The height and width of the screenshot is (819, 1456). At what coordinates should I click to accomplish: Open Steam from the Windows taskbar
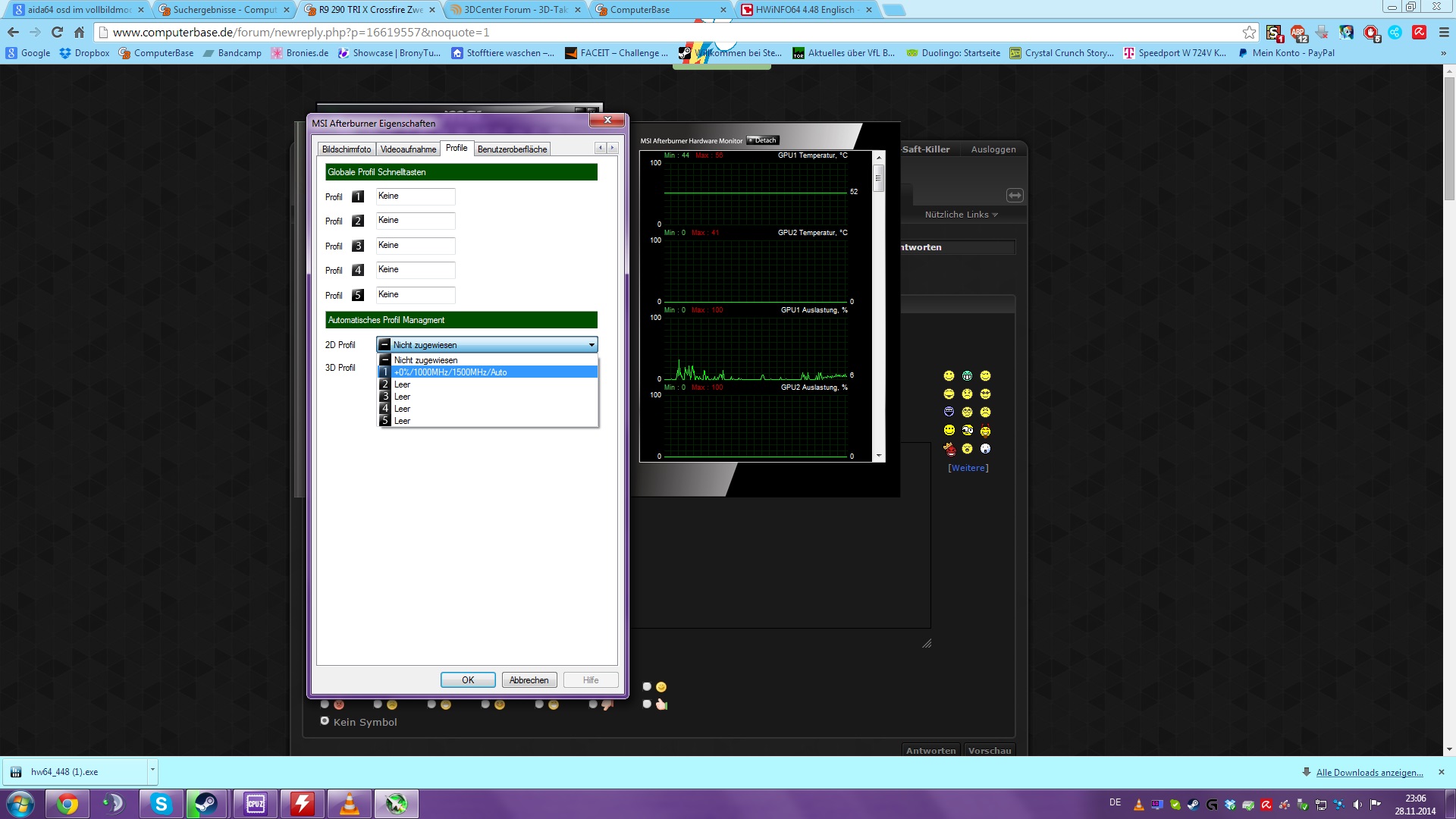206,804
